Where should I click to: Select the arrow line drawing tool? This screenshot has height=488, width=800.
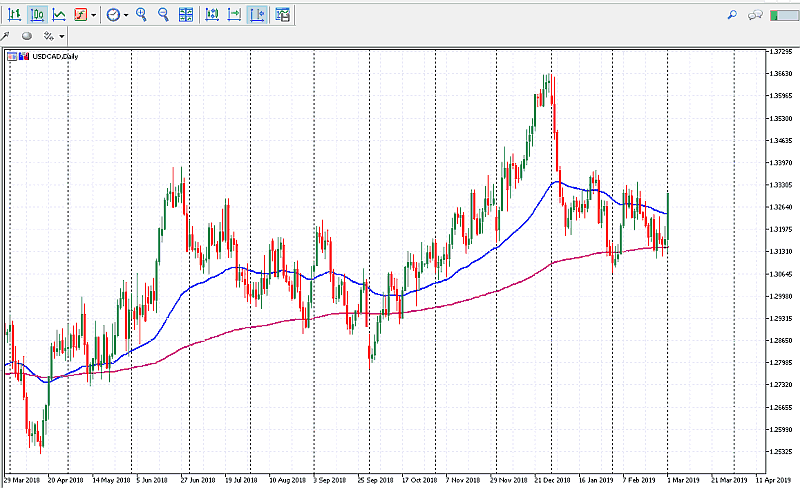[6, 36]
